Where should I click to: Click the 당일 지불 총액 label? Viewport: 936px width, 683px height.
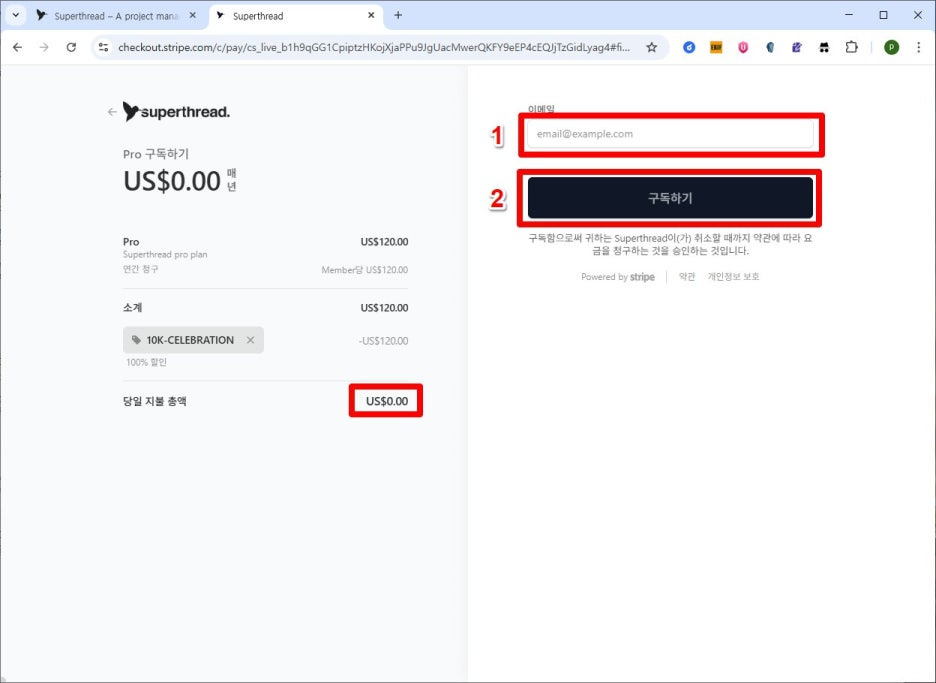155,401
